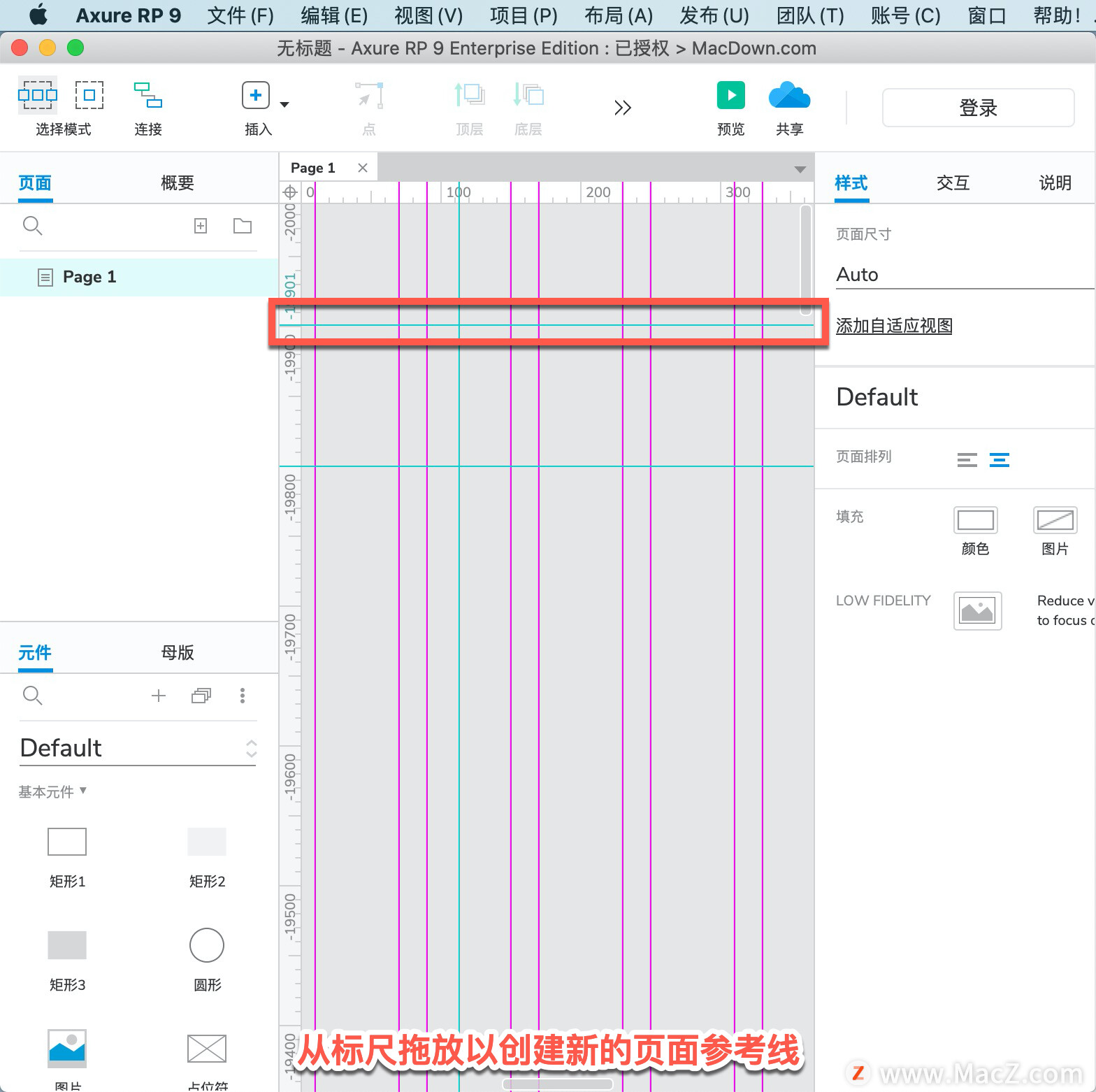Select the contained selection mode icon
This screenshot has width=1096, height=1092.
(89, 95)
